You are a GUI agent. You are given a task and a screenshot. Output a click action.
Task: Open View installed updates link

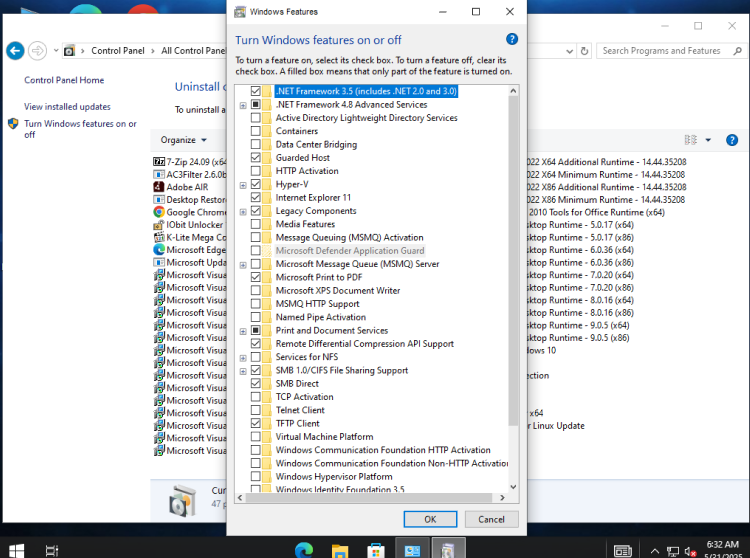click(x=67, y=107)
